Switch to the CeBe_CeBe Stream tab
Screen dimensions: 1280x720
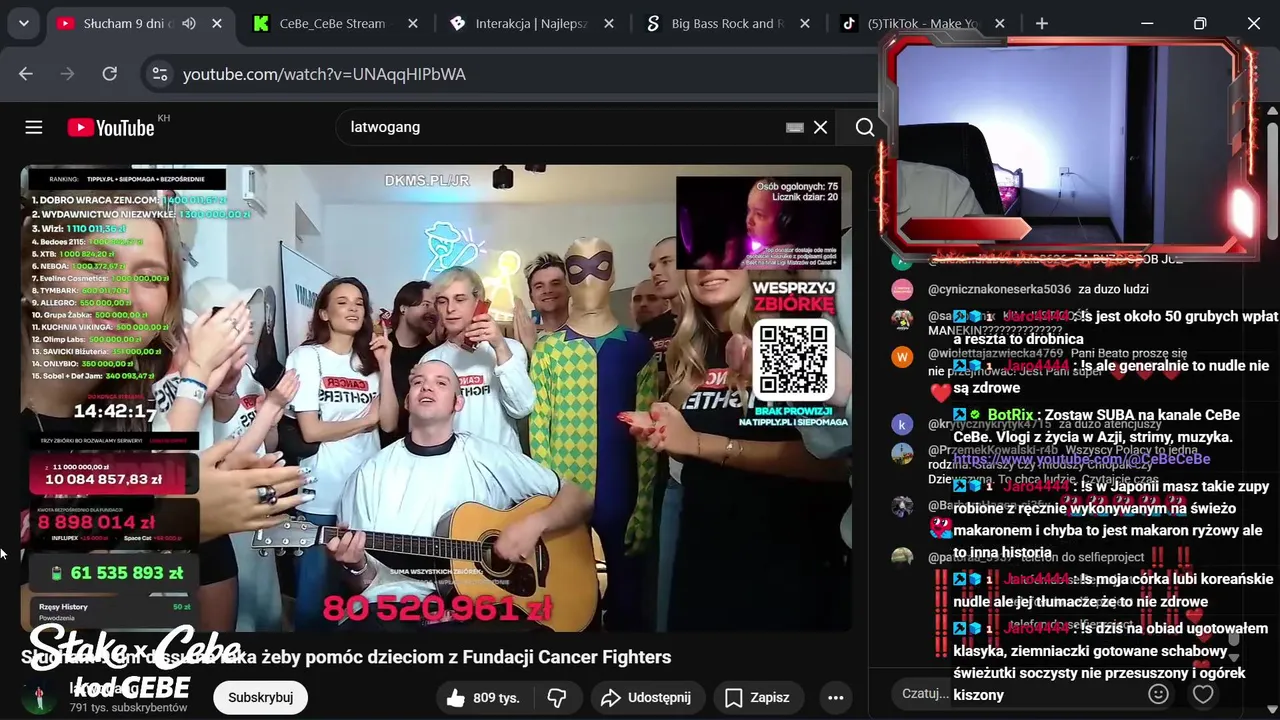[x=332, y=23]
